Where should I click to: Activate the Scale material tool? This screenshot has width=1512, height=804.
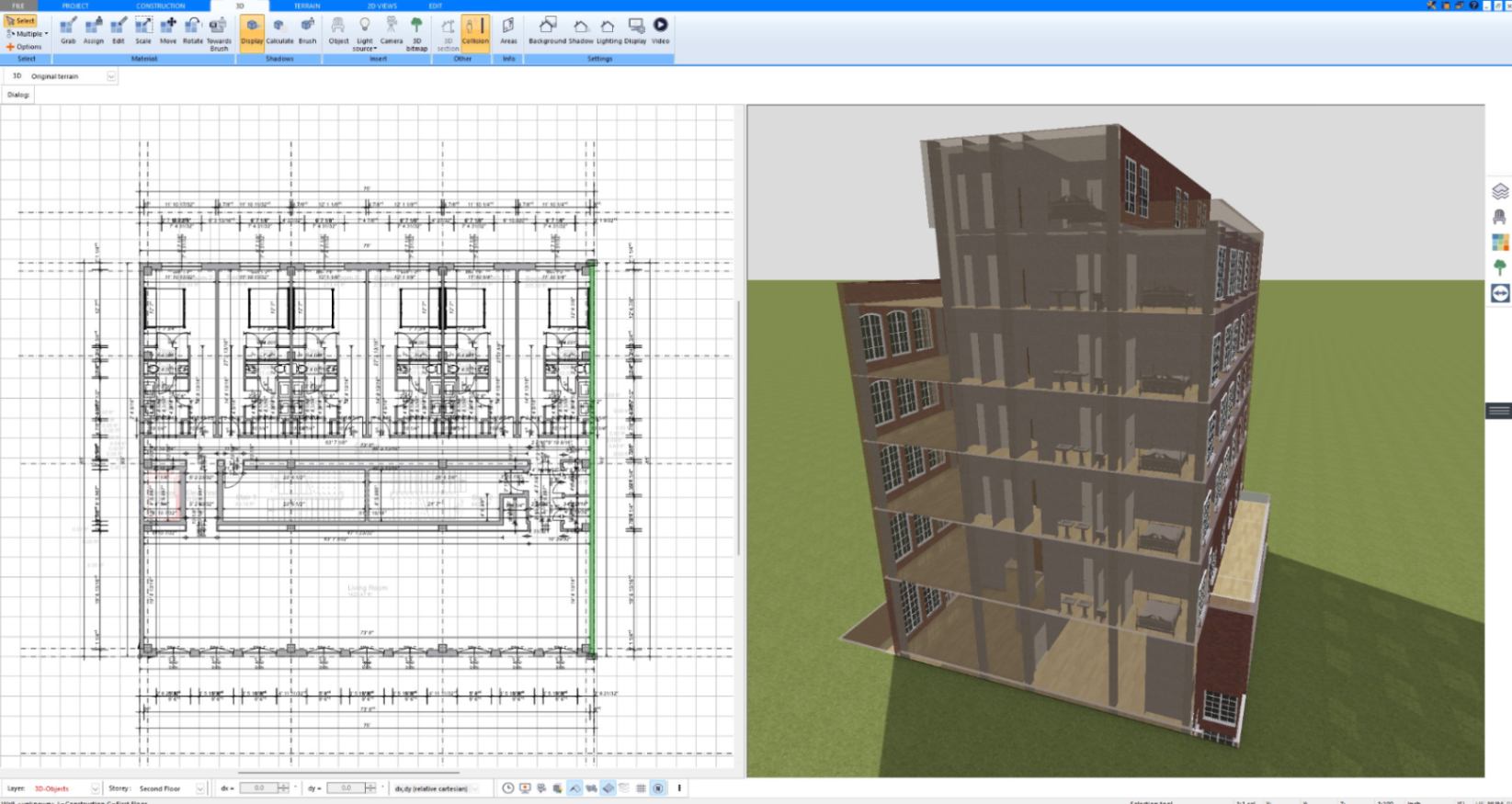click(x=143, y=30)
